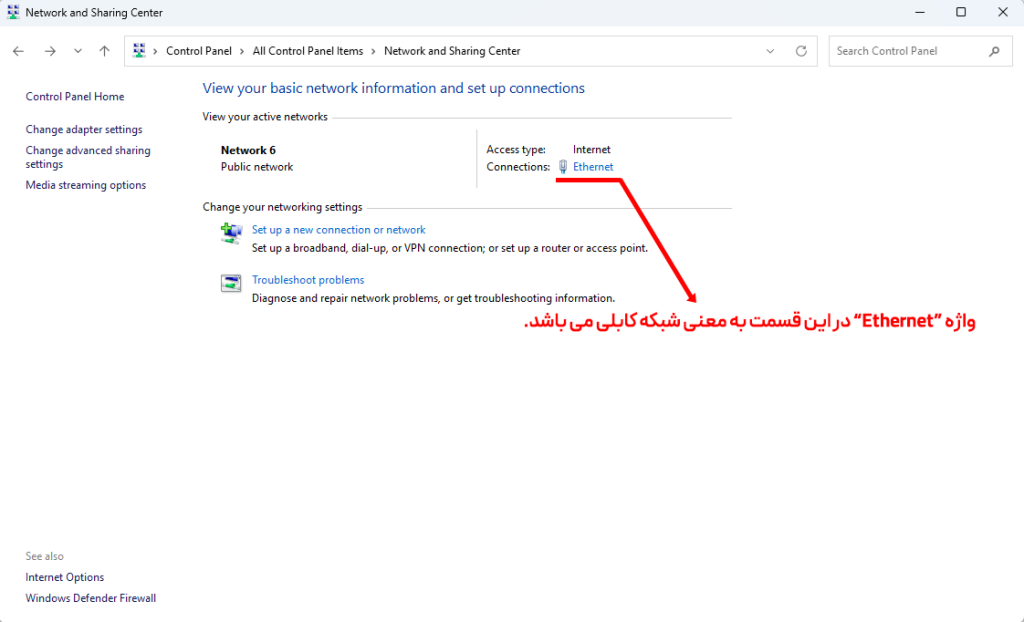Open Media streaming options
The width and height of the screenshot is (1024, 622).
(x=86, y=185)
